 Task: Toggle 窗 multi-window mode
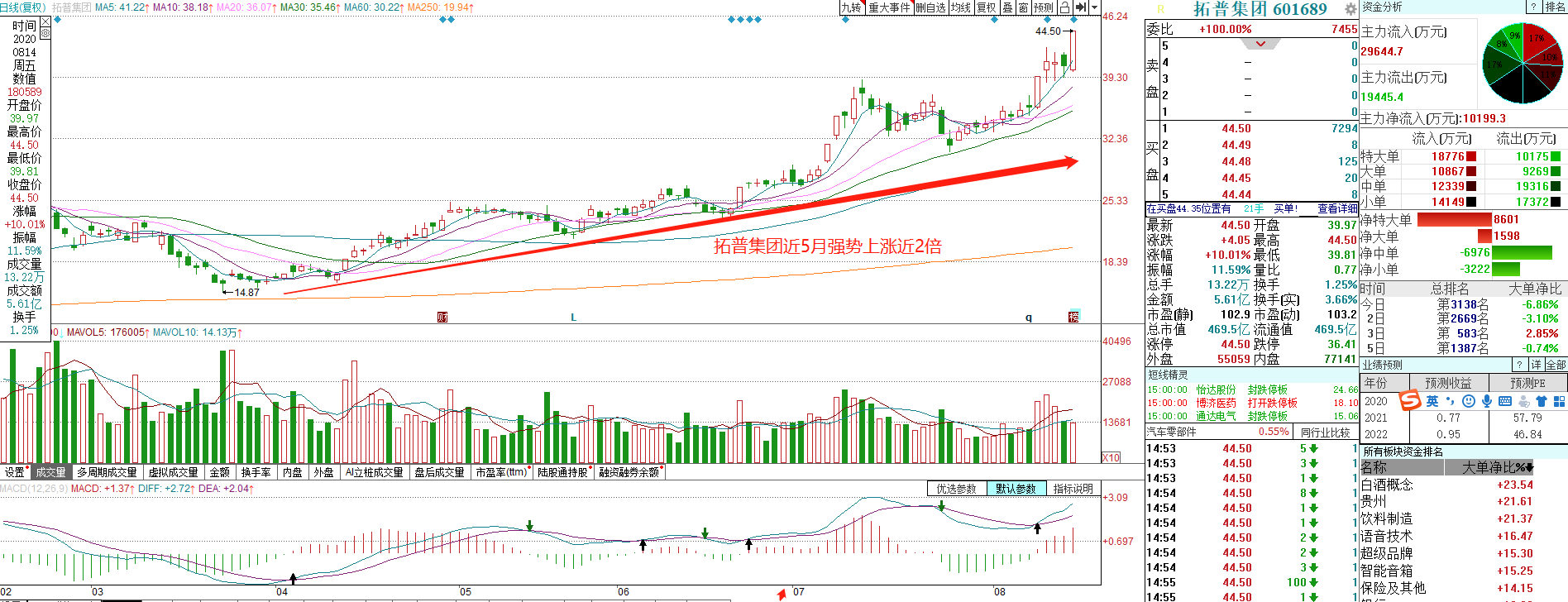tap(1023, 7)
